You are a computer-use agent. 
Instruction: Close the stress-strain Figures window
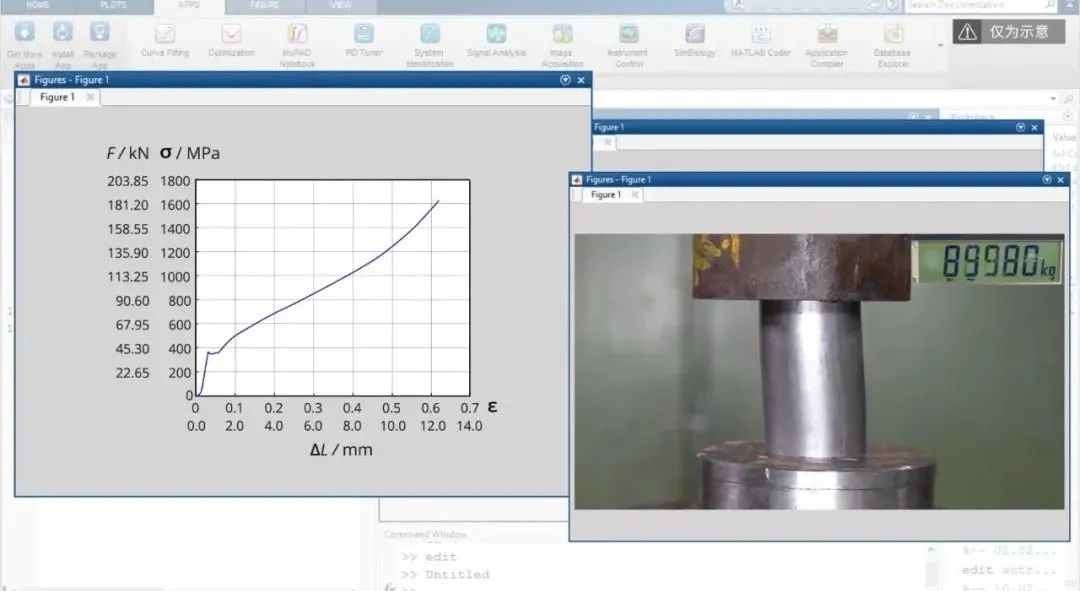click(581, 80)
